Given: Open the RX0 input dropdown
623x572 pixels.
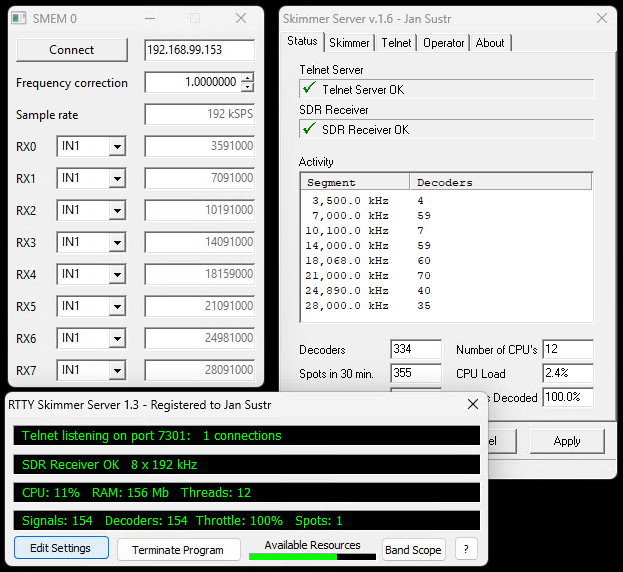Looking at the screenshot, I should click(x=117, y=147).
